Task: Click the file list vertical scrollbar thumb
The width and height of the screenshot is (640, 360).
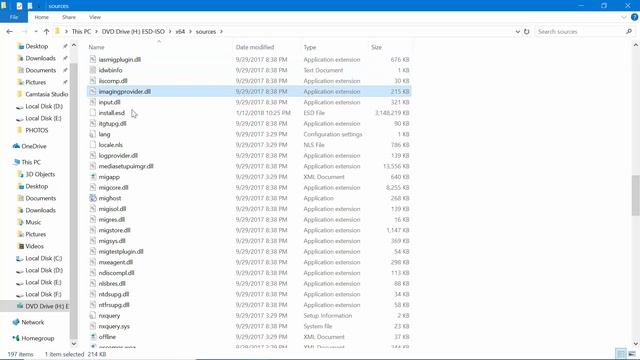Action: (x=636, y=195)
